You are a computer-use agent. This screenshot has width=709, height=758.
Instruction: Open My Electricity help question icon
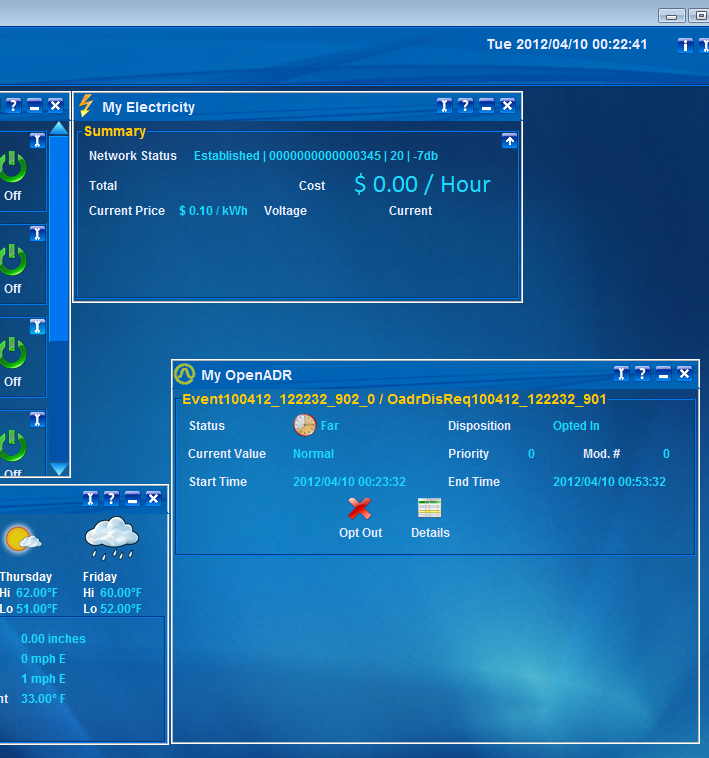coord(465,105)
